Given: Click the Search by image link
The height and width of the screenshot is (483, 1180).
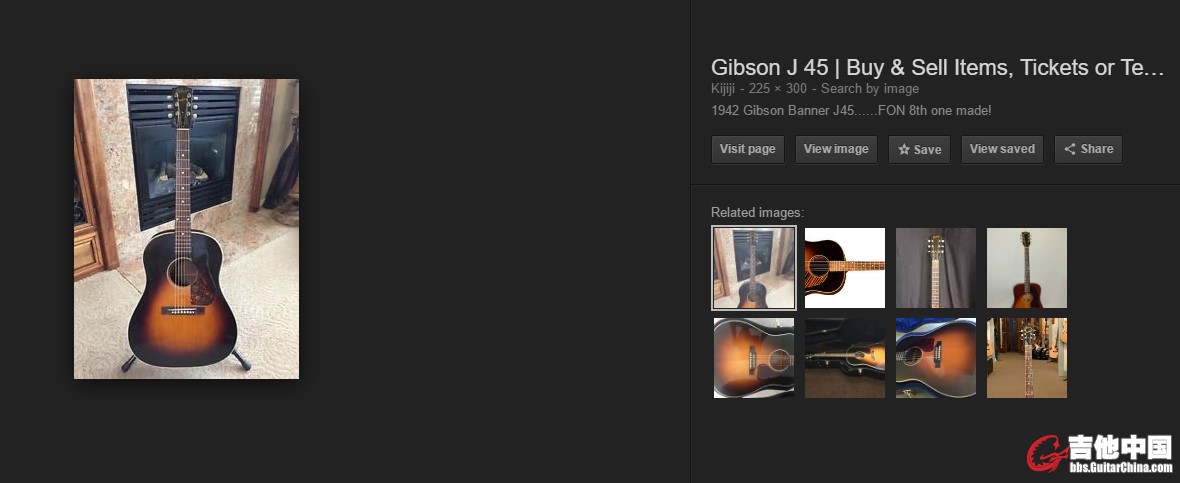Looking at the screenshot, I should [869, 89].
